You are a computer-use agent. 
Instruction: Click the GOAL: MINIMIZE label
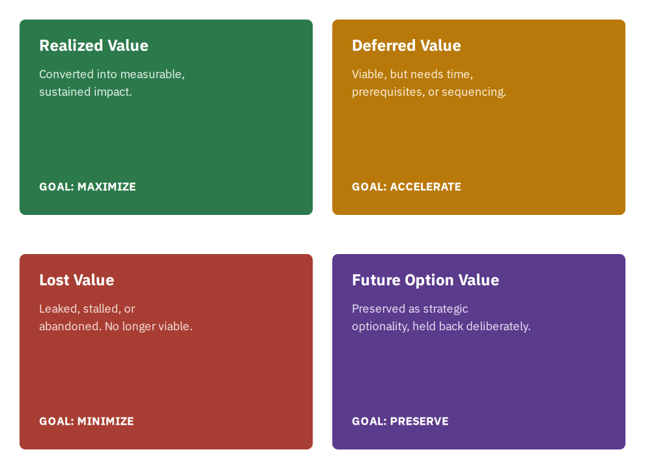pyautogui.click(x=86, y=421)
